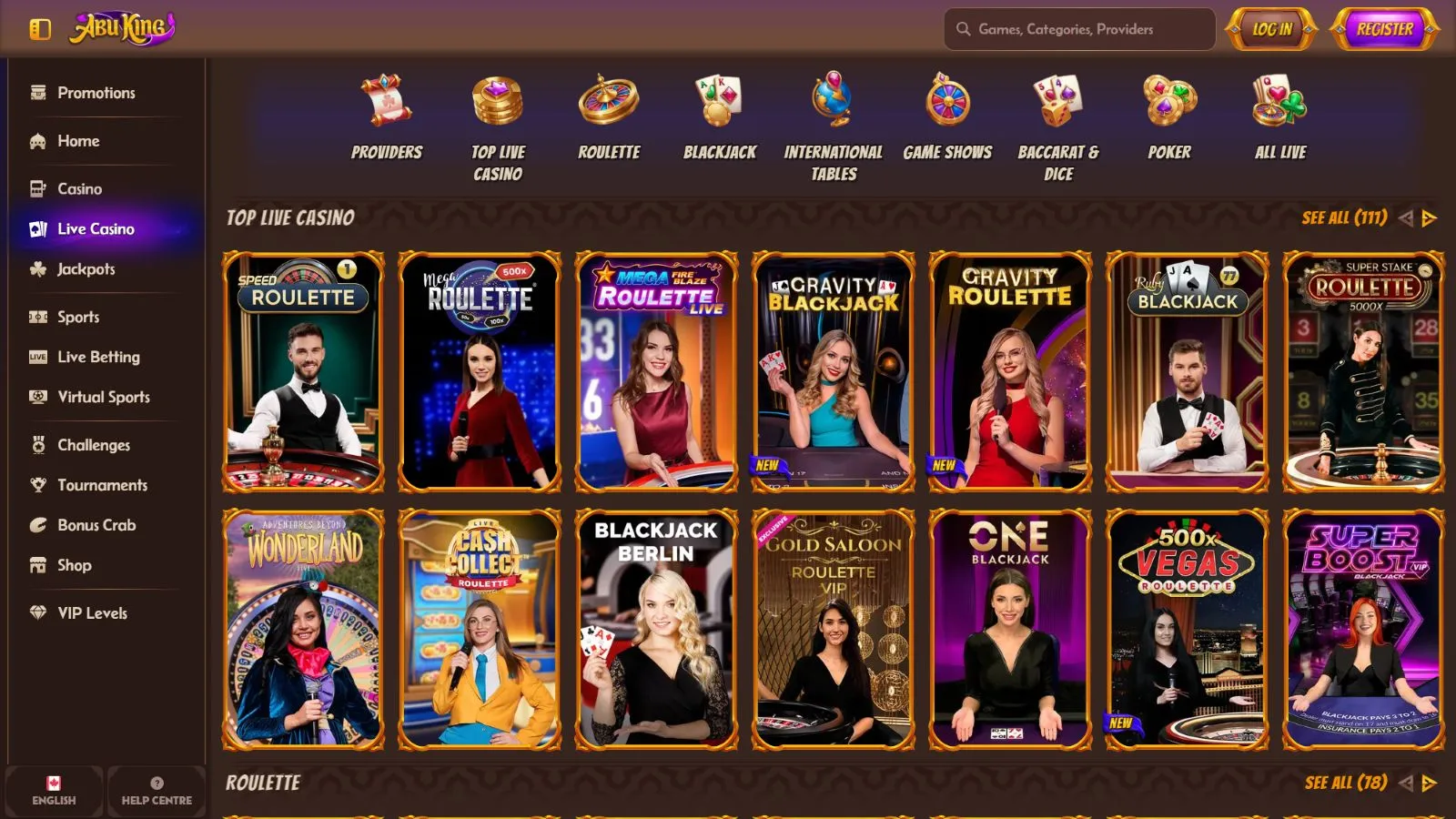
Task: Launch the Gravity Blackjack game thumbnail
Action: pyautogui.click(x=833, y=372)
